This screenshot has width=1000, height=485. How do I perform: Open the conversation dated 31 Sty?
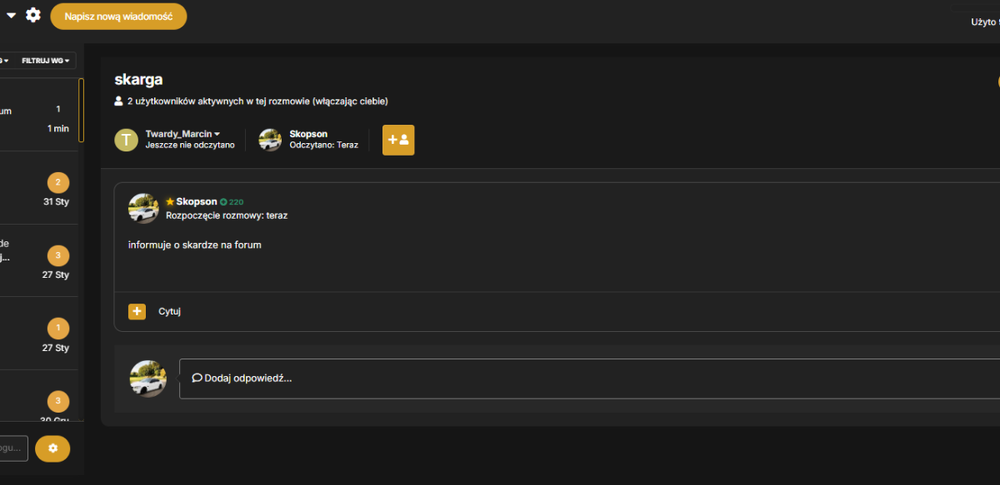point(38,188)
